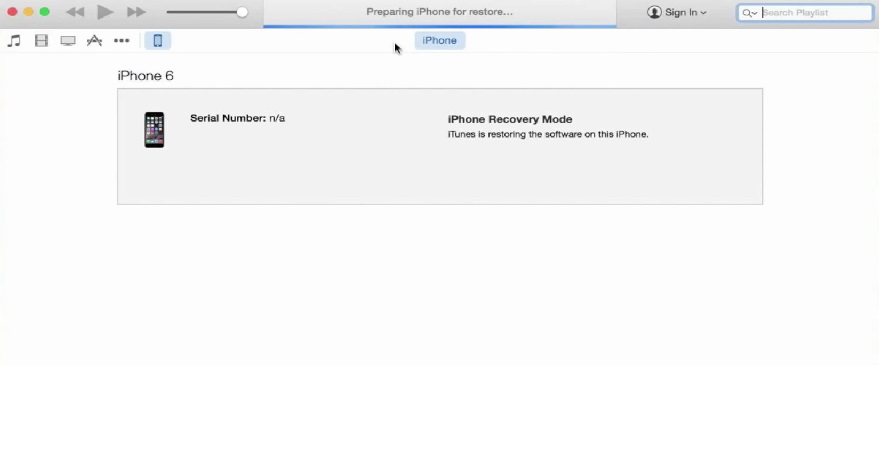Select the iPhone device icon button

pos(158,40)
